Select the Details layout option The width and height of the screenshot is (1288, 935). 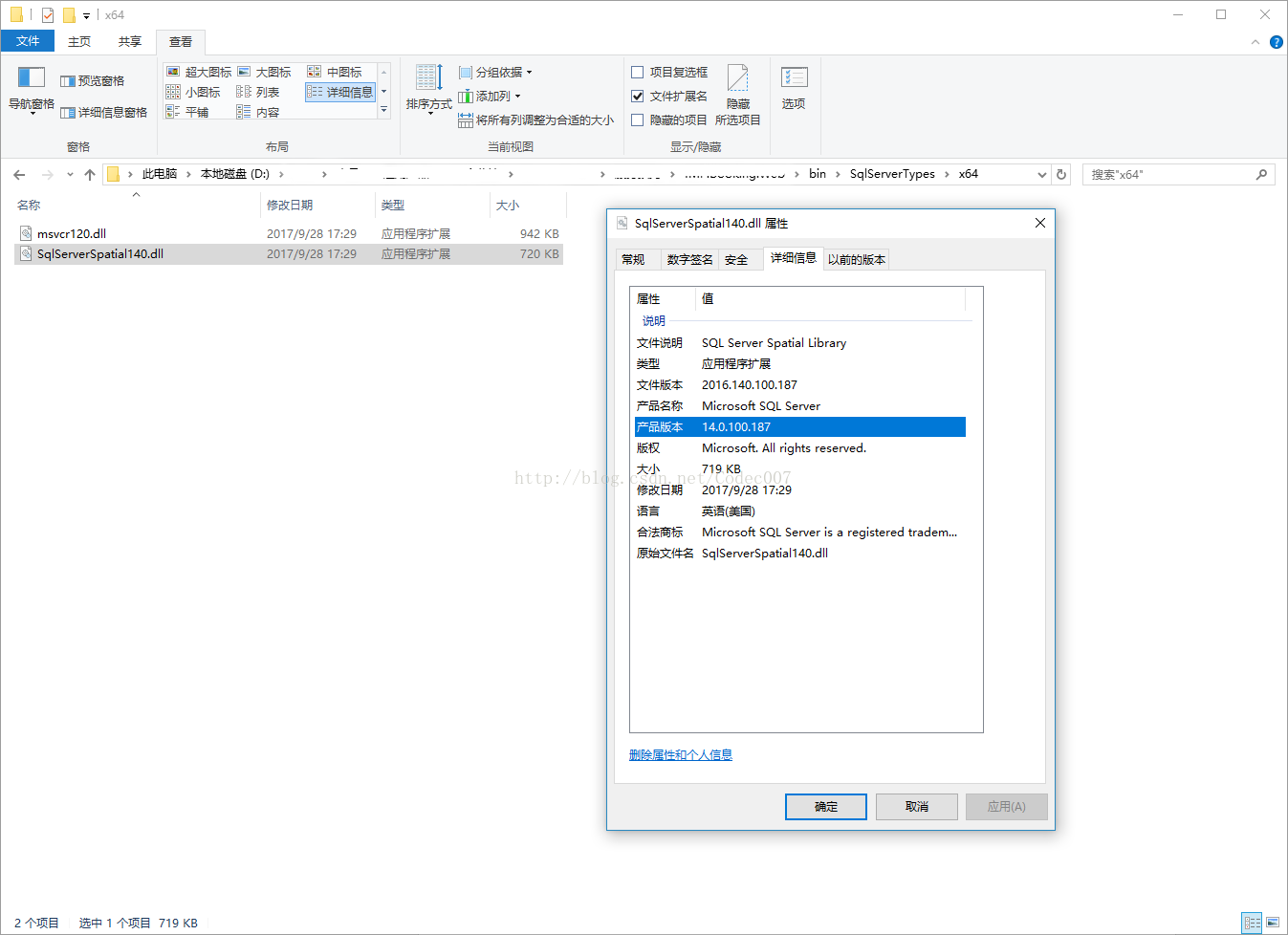[x=340, y=92]
